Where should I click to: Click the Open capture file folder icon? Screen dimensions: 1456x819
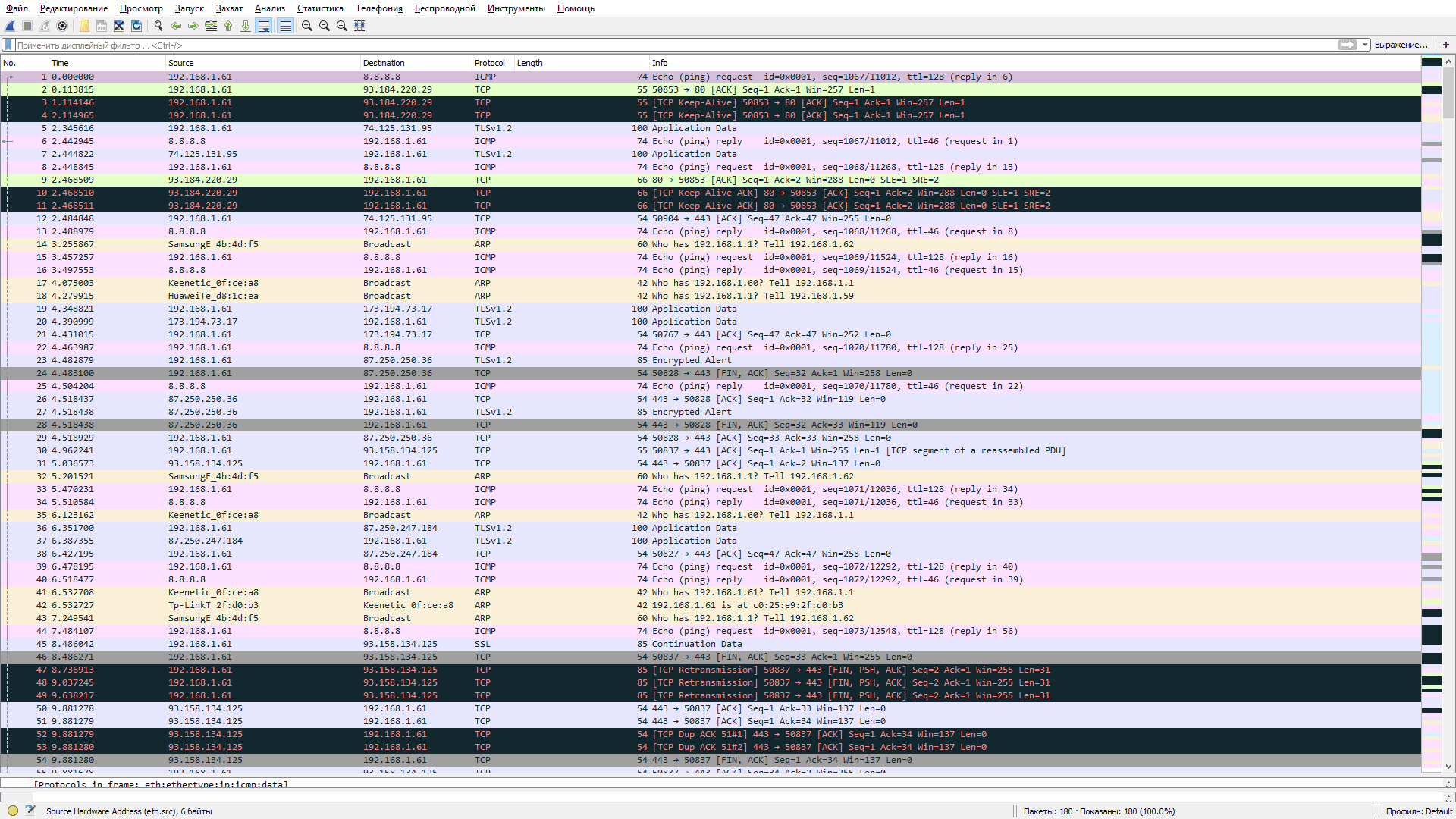tap(84, 26)
